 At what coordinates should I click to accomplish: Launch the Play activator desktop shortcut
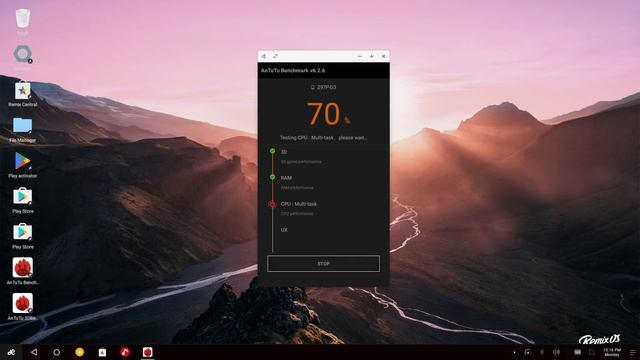22,161
